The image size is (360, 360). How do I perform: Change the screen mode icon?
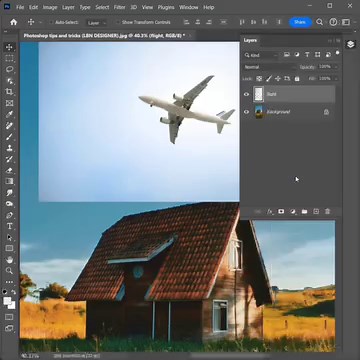[9, 328]
